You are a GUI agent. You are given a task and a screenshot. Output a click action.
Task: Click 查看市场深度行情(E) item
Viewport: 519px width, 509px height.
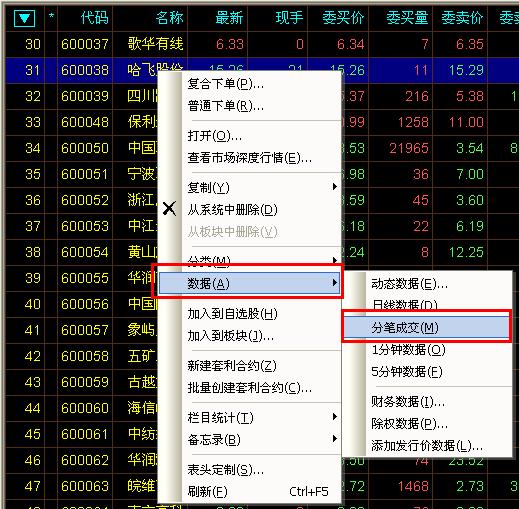250,158
